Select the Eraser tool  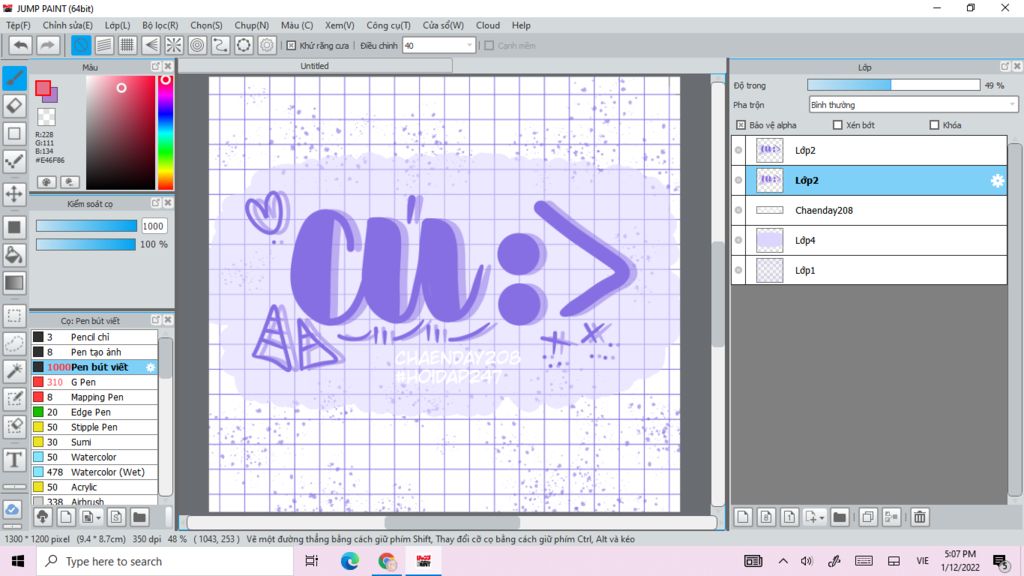click(x=14, y=106)
